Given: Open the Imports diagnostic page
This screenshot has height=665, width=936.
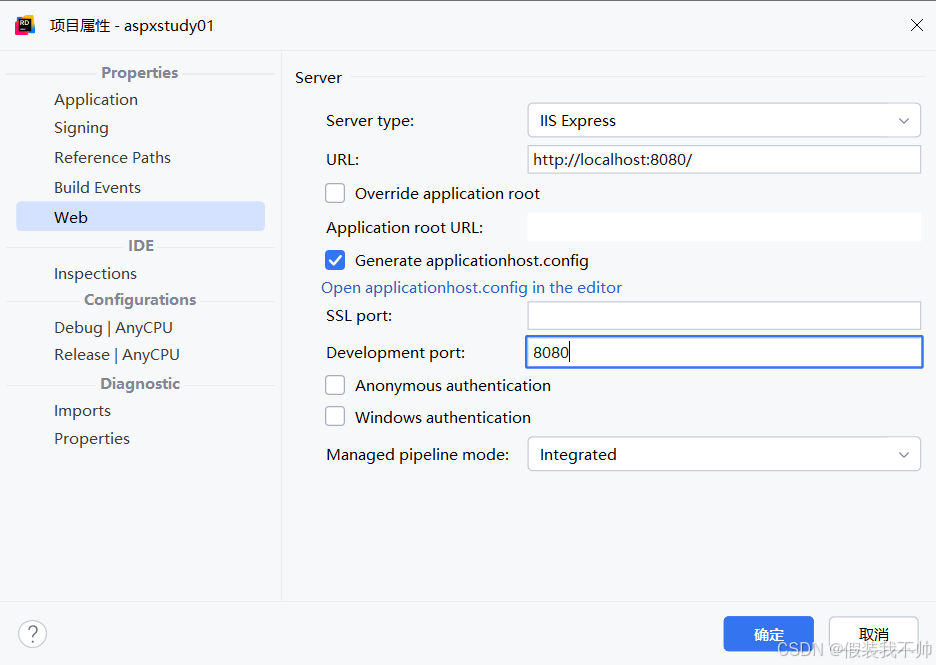Looking at the screenshot, I should click(82, 411).
